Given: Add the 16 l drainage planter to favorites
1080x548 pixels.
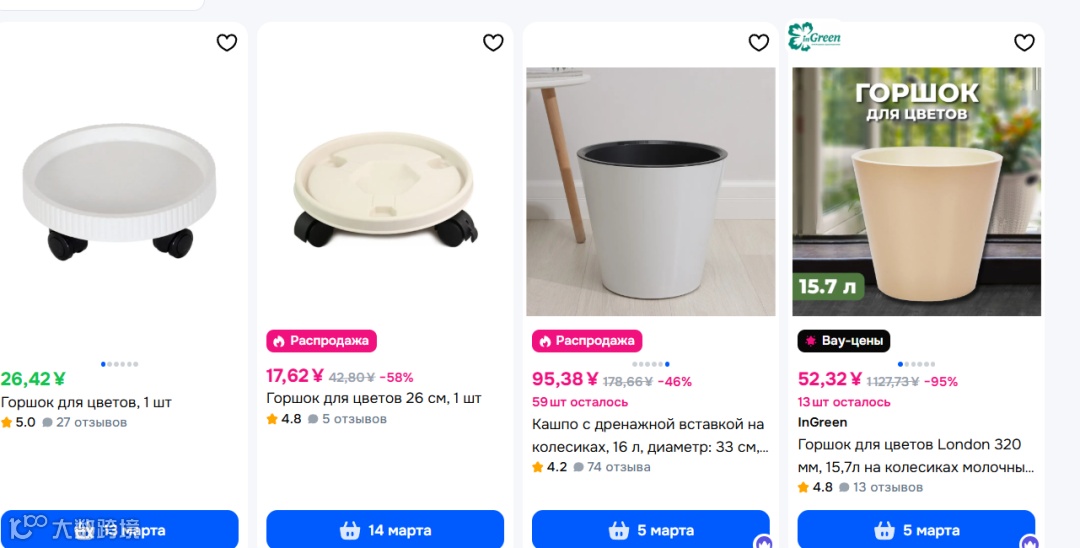Looking at the screenshot, I should (758, 43).
